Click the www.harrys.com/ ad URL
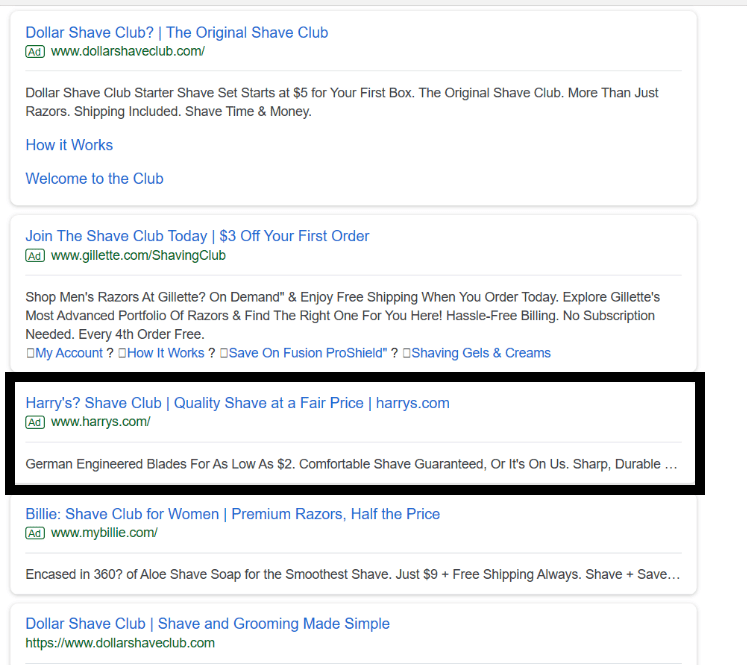The width and height of the screenshot is (747, 665). click(101, 422)
